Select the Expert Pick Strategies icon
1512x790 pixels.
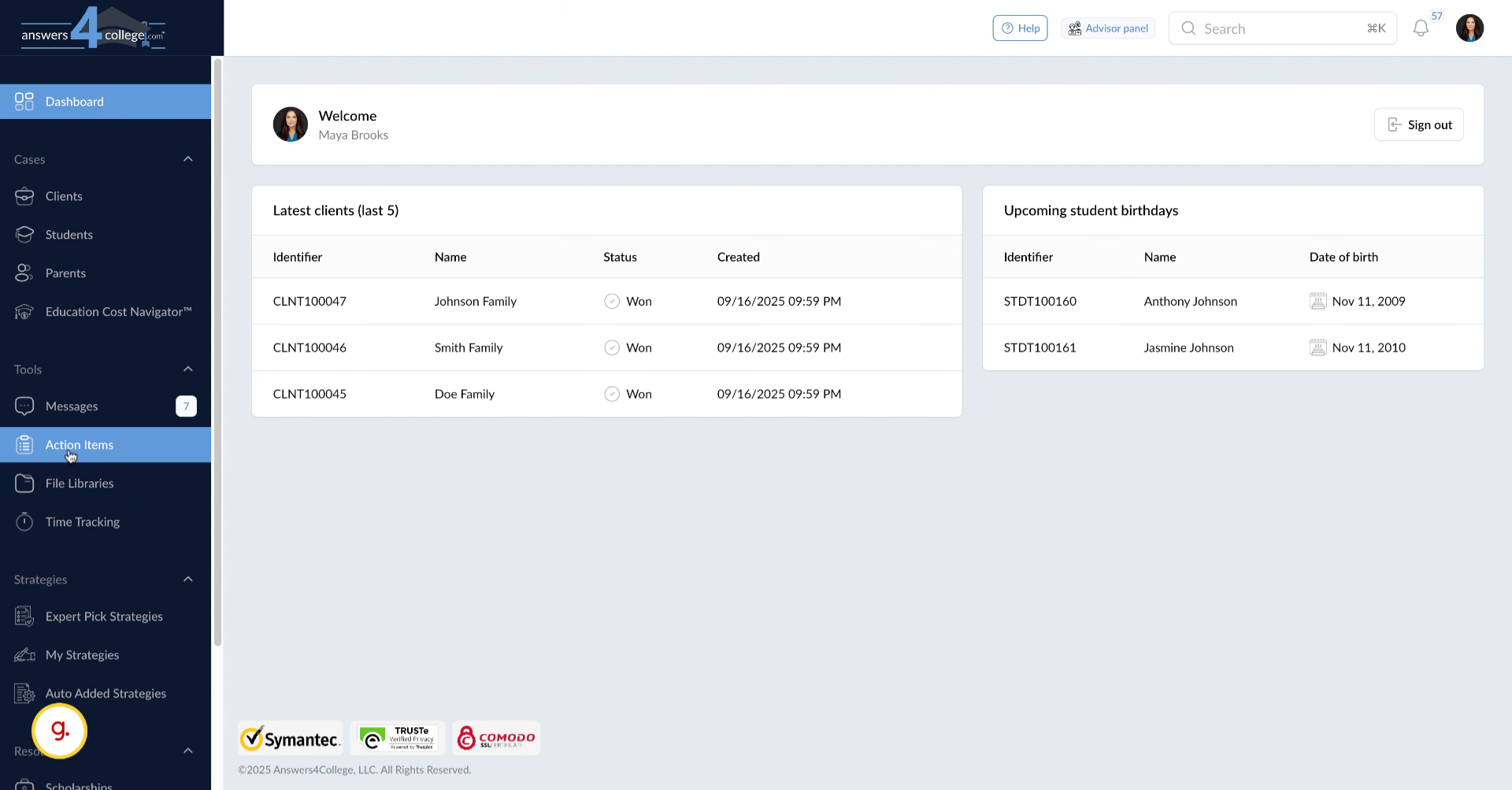coord(24,616)
